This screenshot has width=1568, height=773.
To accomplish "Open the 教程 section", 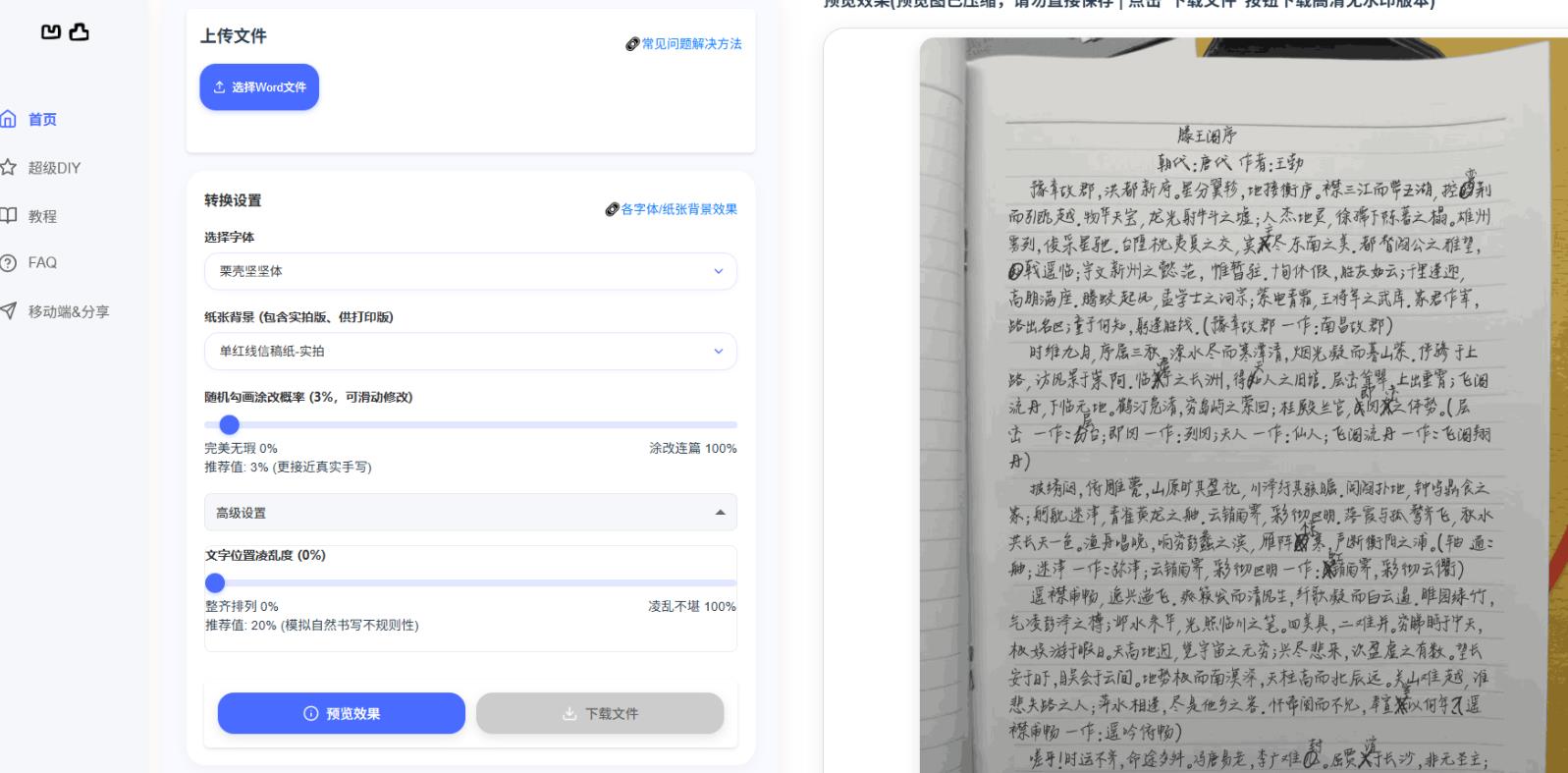I will [x=42, y=215].
